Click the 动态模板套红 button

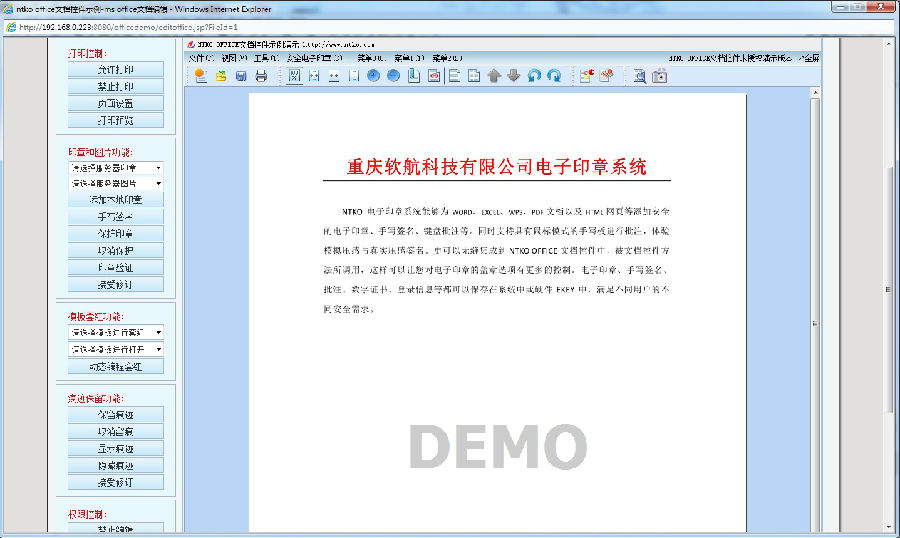[x=115, y=366]
